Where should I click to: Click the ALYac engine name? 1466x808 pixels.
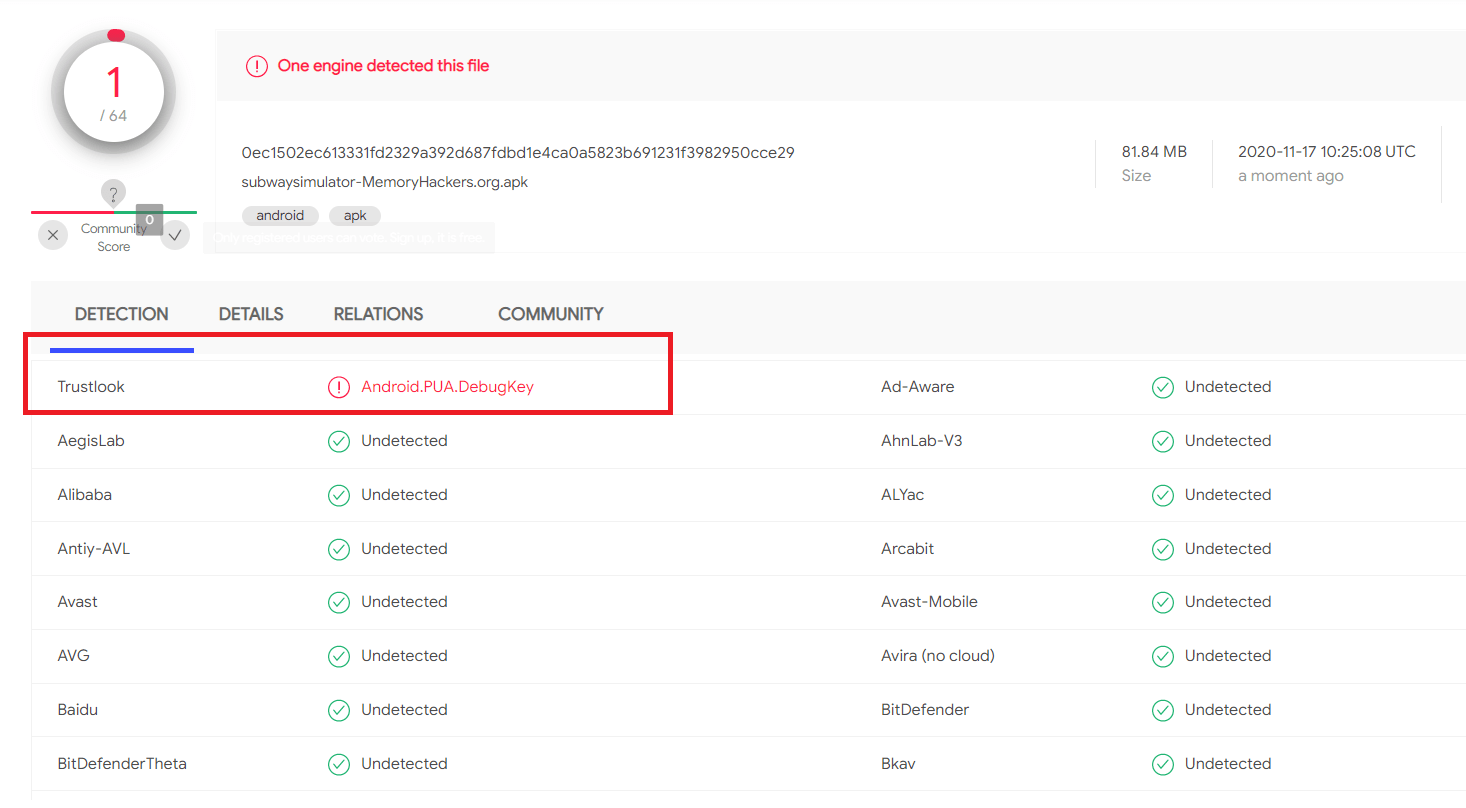(903, 495)
